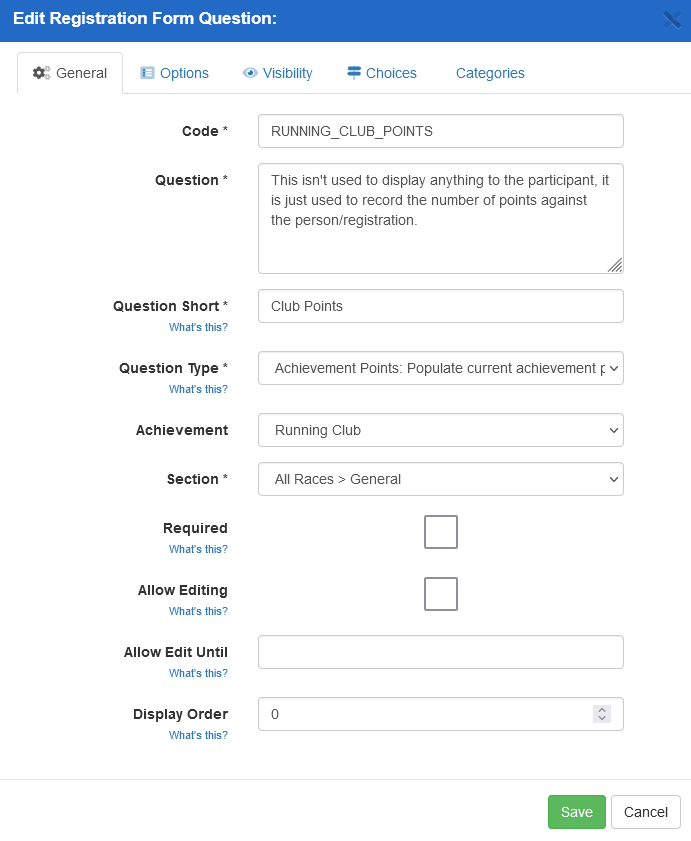
Task: Click the list icon on Options tab
Action: click(x=147, y=73)
